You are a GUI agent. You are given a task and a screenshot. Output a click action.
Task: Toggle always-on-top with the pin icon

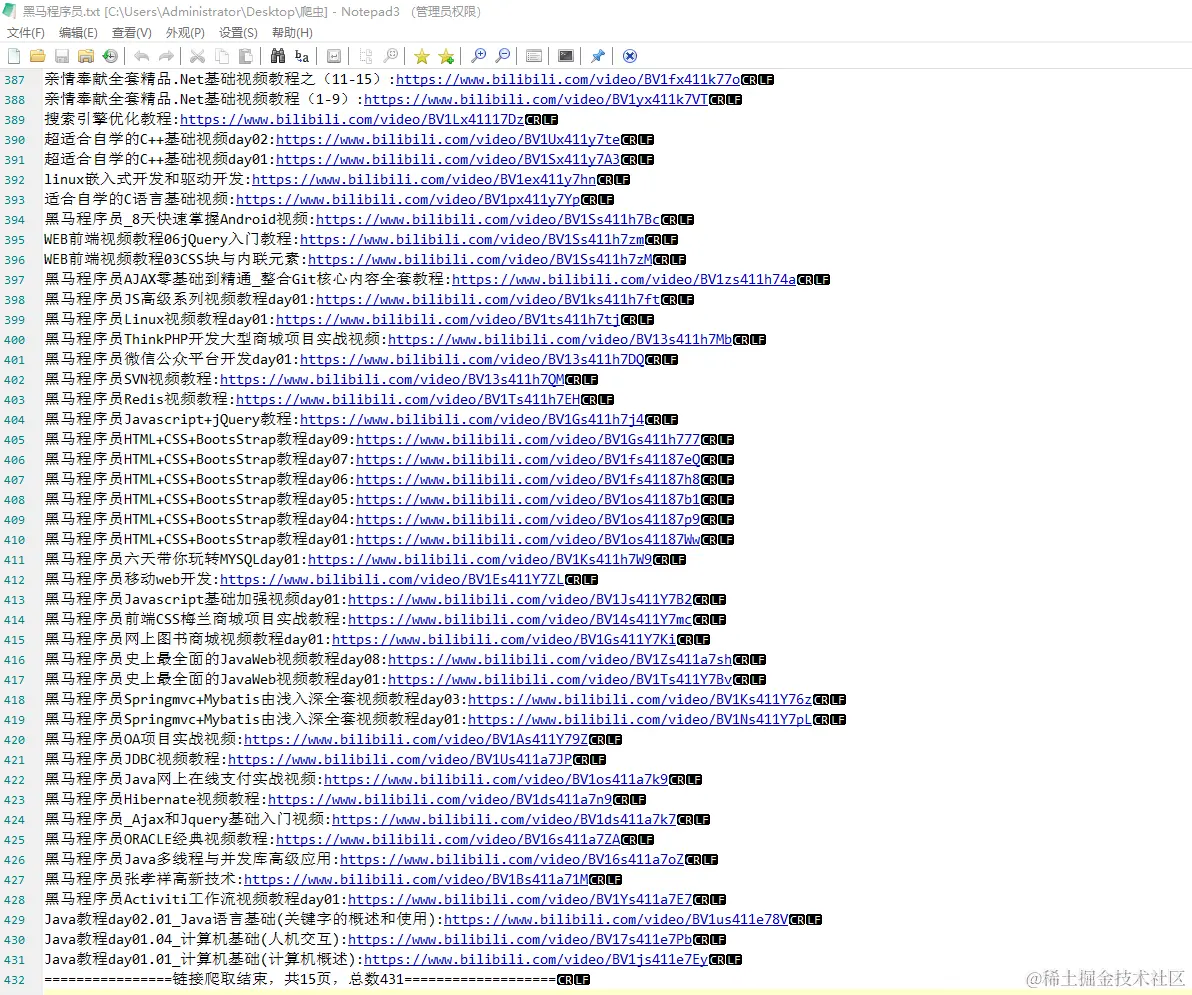(x=598, y=56)
